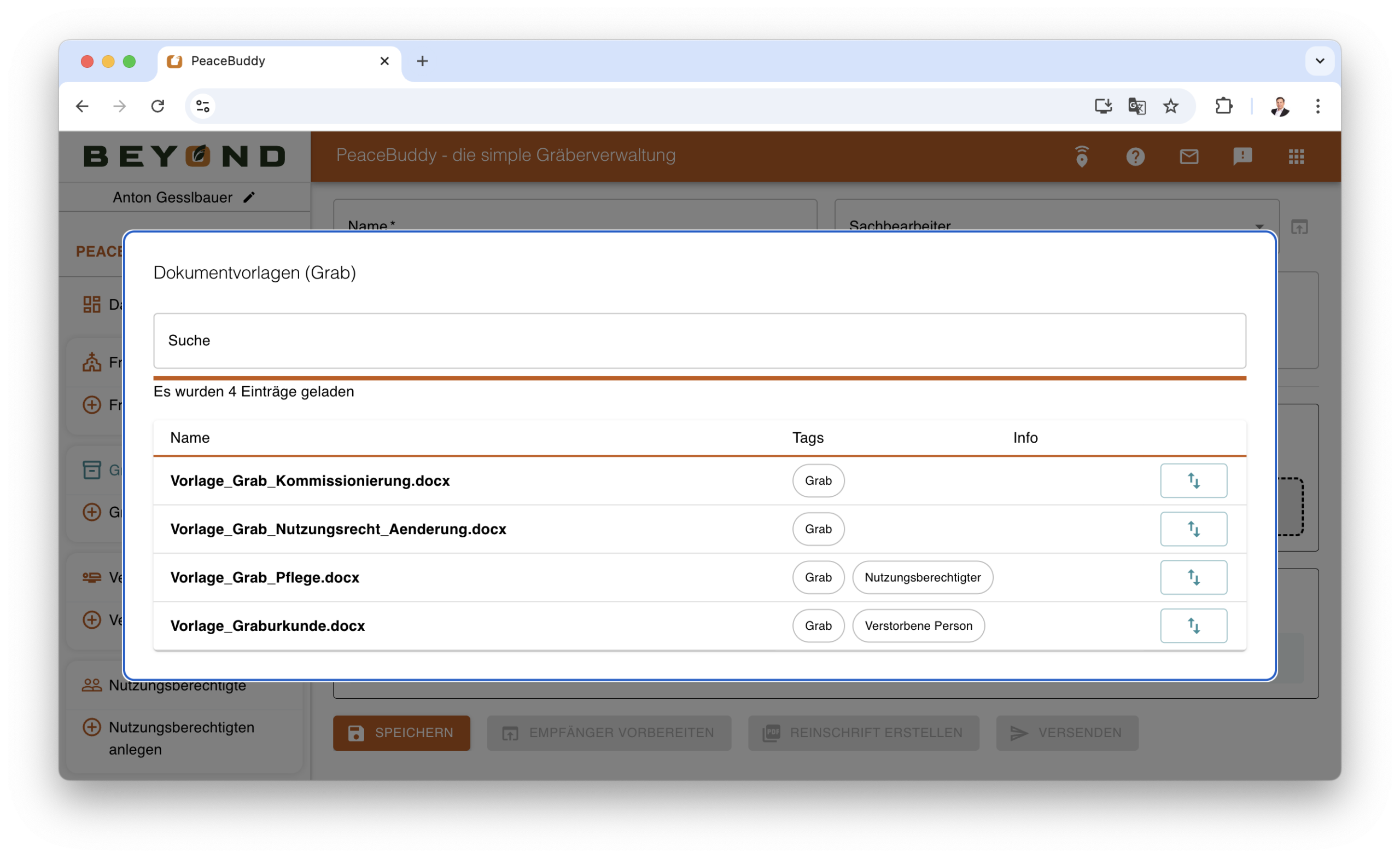
Task: Expand the Sachbearbeiter dropdown arrow
Action: coord(1259,227)
